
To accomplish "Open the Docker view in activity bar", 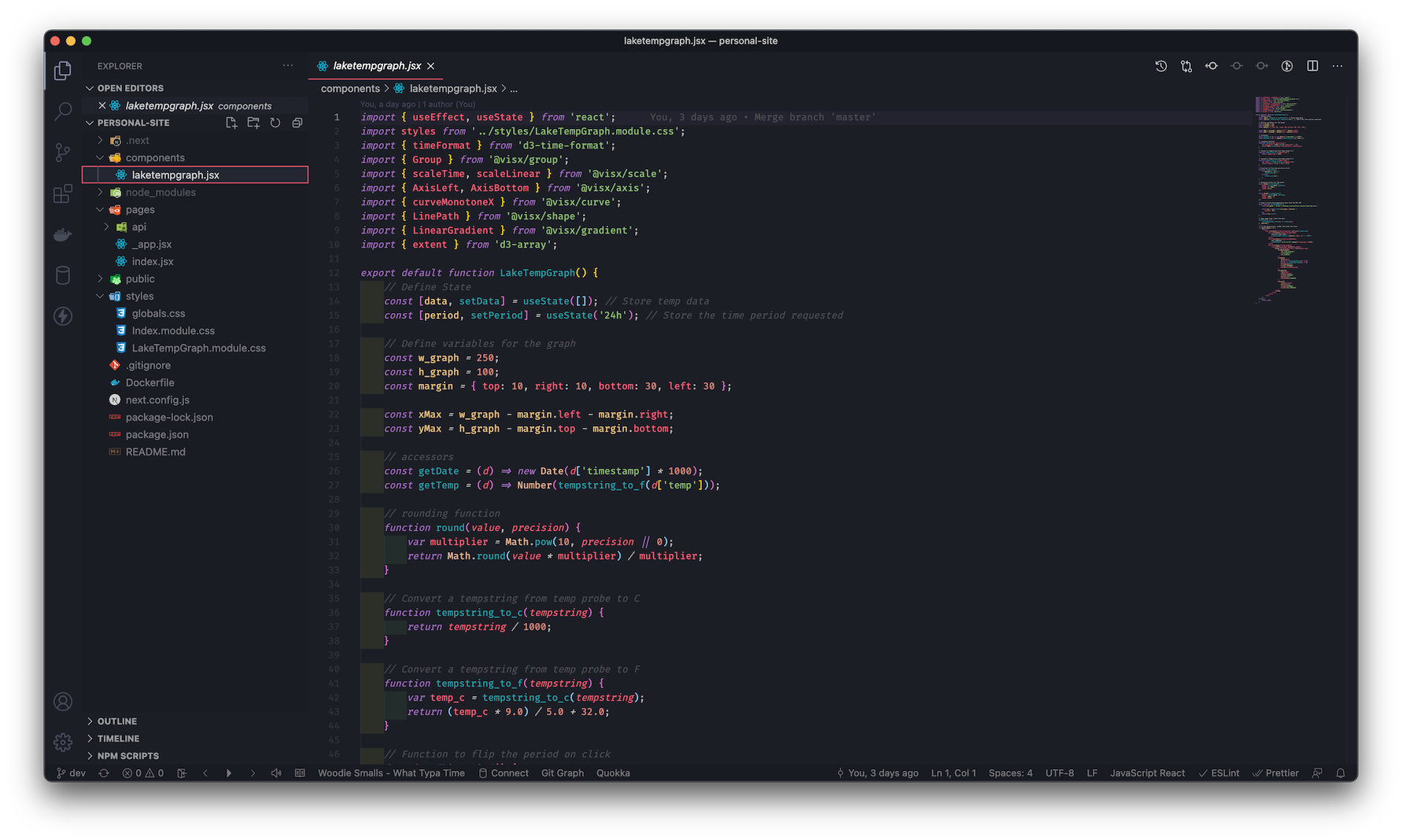I will point(63,234).
